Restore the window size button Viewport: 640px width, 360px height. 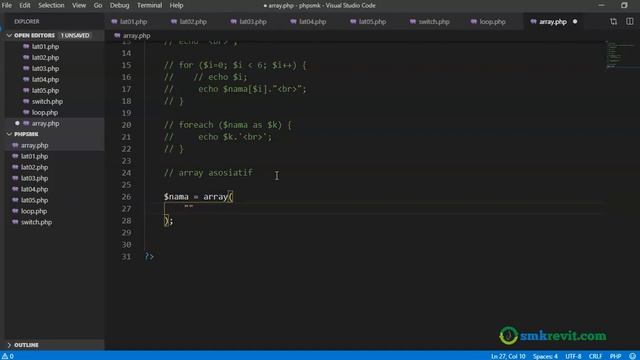[624, 5]
